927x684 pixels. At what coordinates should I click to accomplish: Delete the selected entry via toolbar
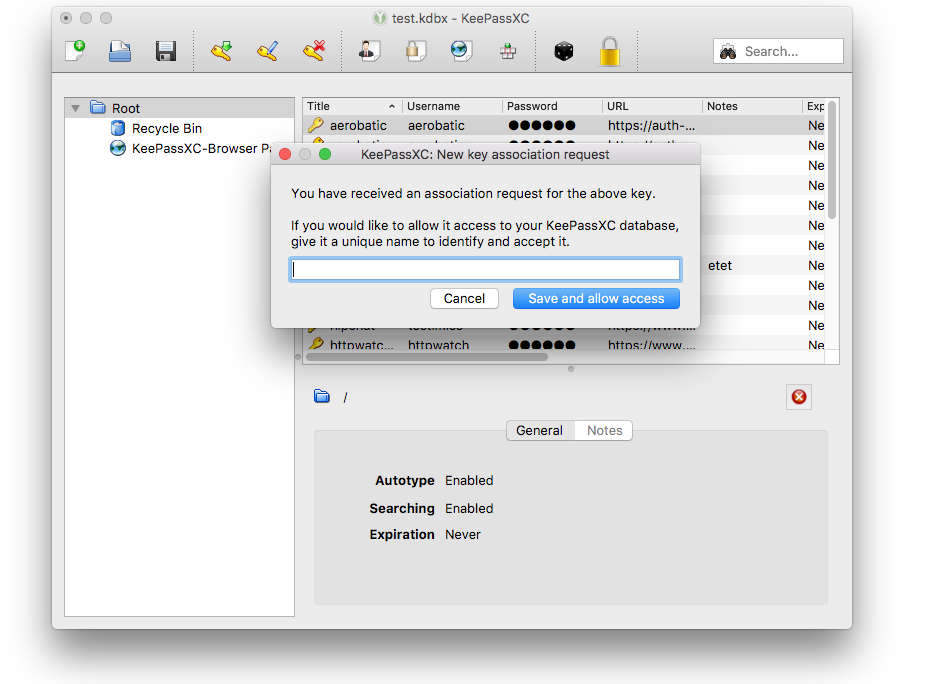click(314, 51)
